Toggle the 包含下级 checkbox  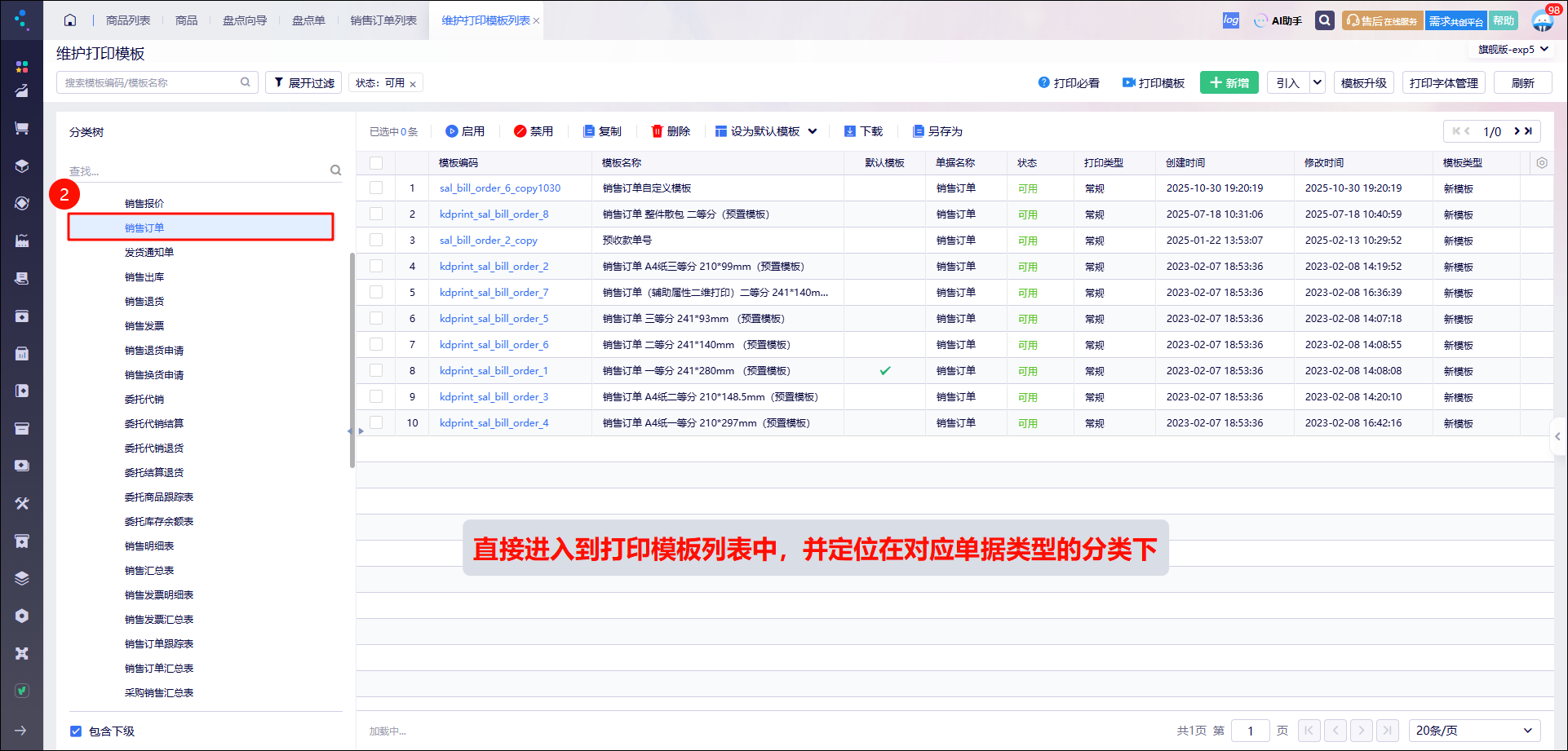coord(76,731)
